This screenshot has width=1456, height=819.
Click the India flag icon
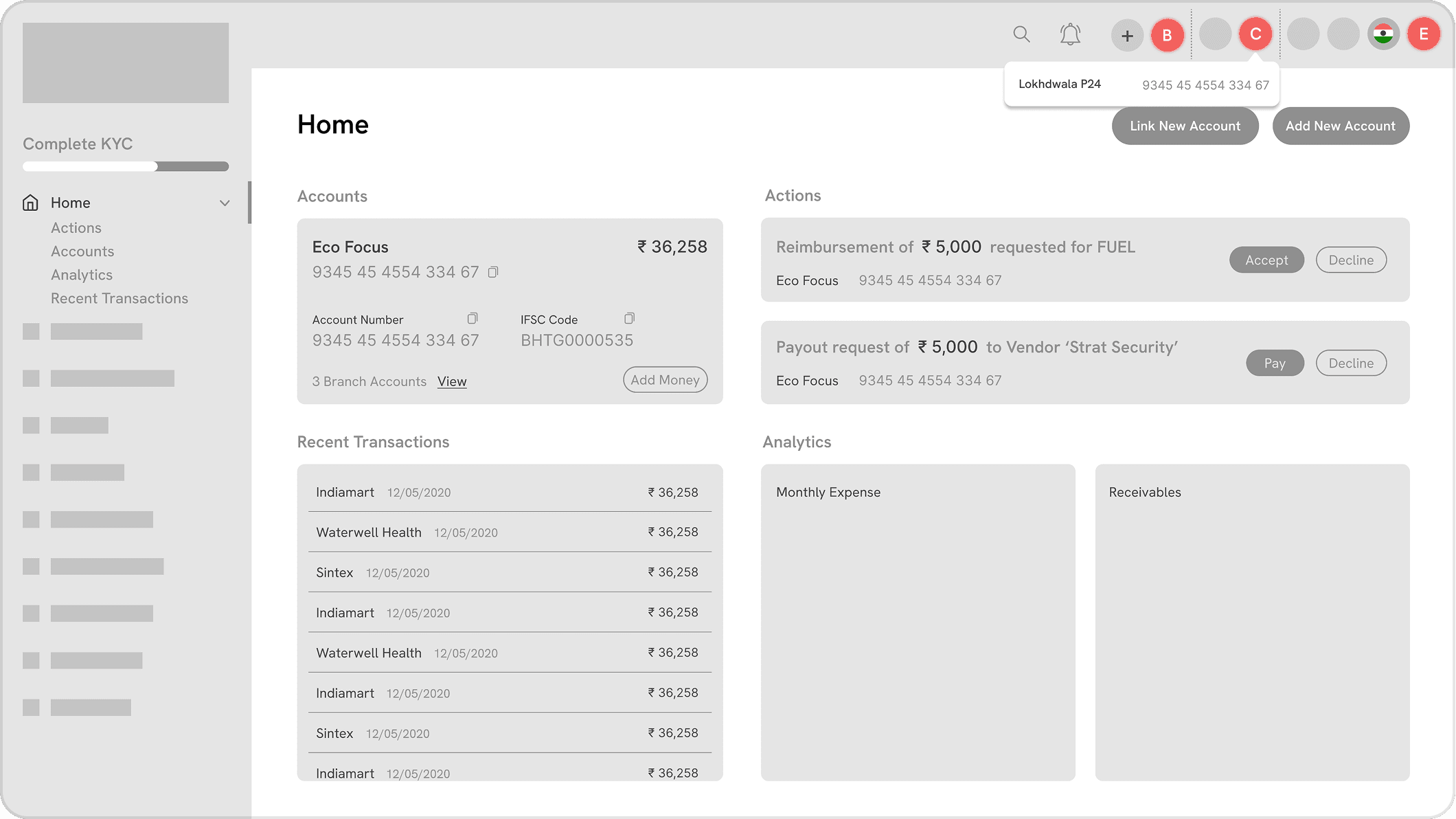(x=1383, y=34)
